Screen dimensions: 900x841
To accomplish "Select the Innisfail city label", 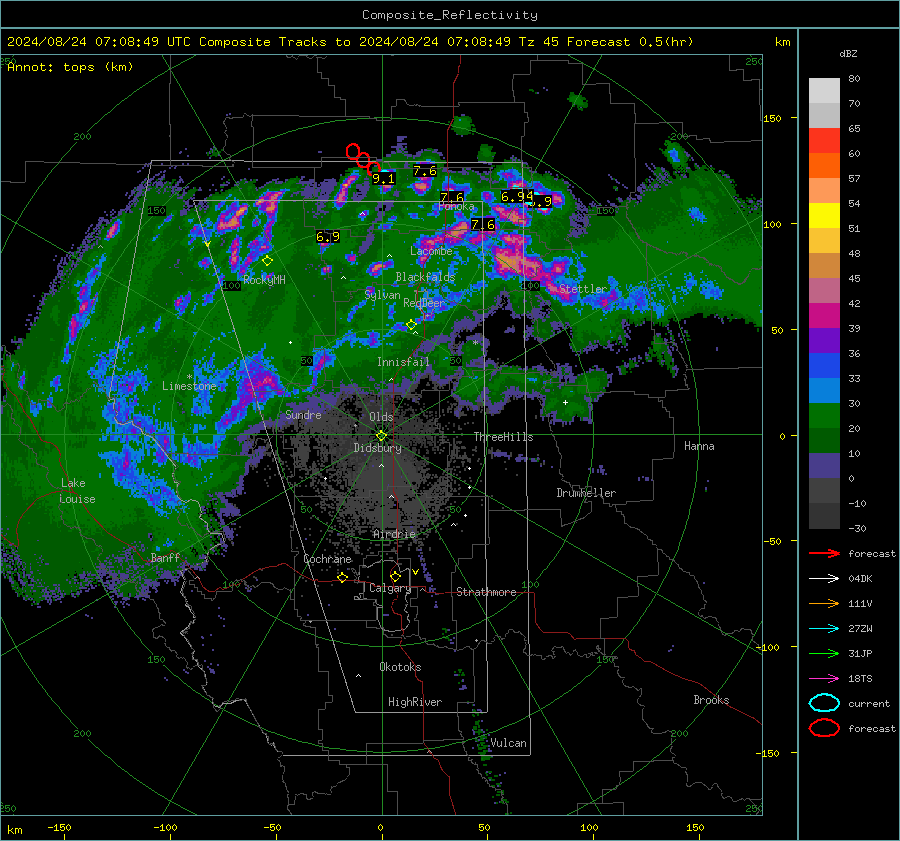I will click(x=403, y=362).
